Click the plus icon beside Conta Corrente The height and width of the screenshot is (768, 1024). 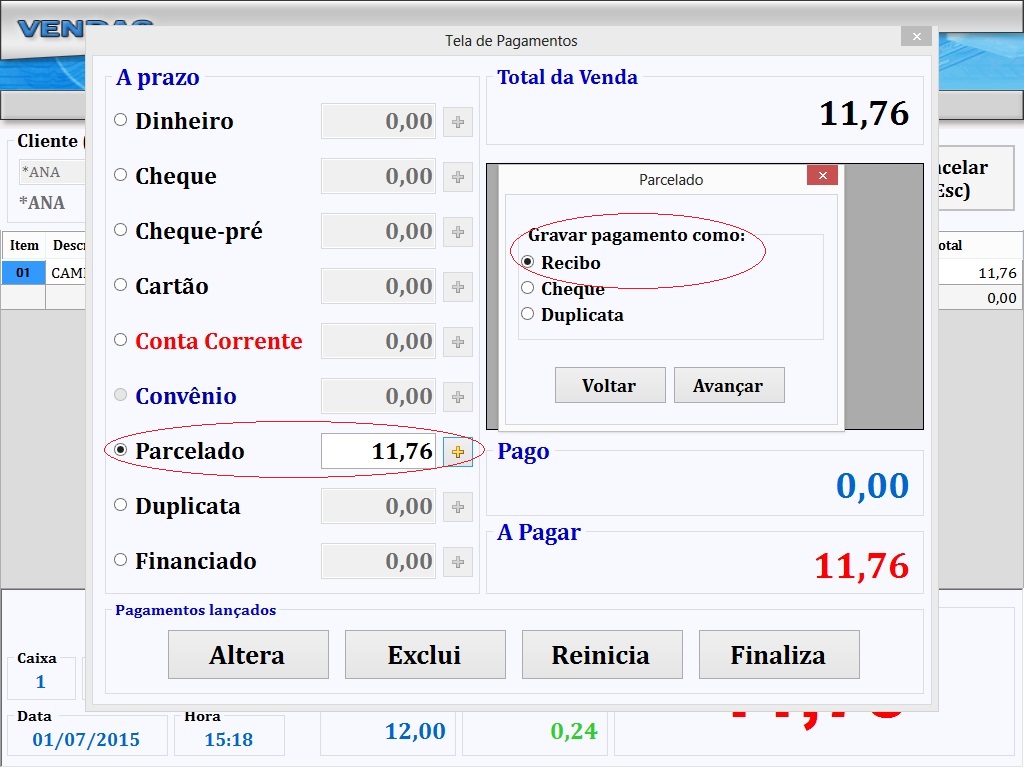pyautogui.click(x=458, y=341)
